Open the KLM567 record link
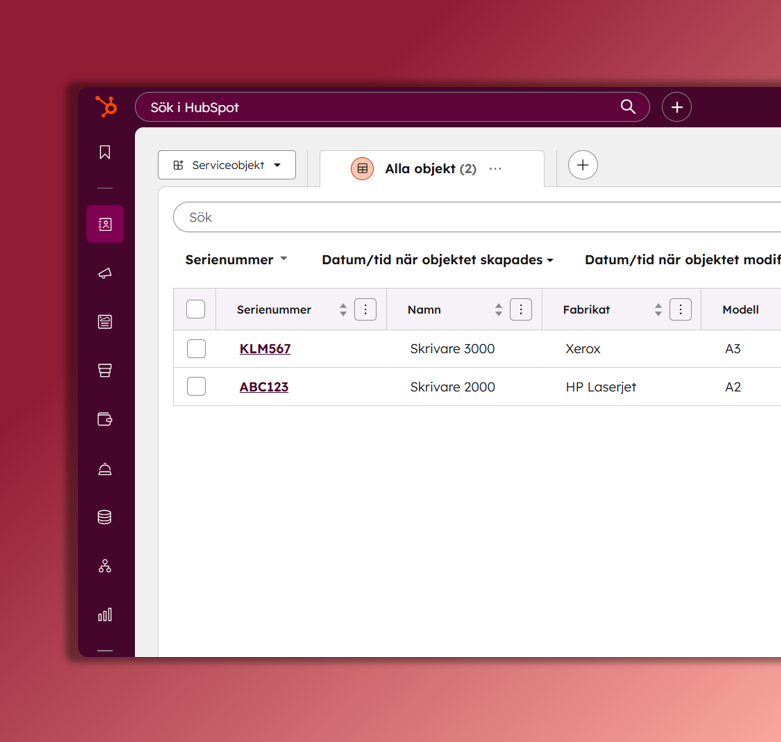Viewport: 781px width, 742px height. point(265,349)
